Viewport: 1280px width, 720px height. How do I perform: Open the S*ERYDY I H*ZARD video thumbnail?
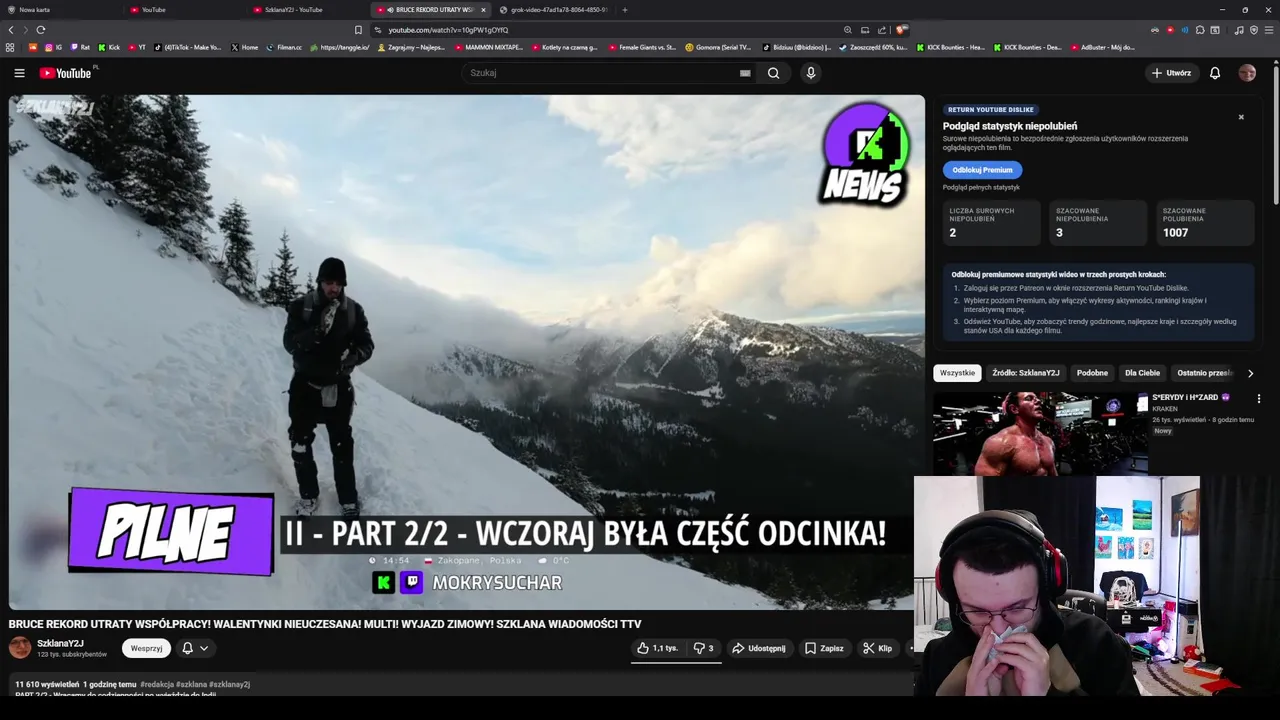pos(1040,433)
